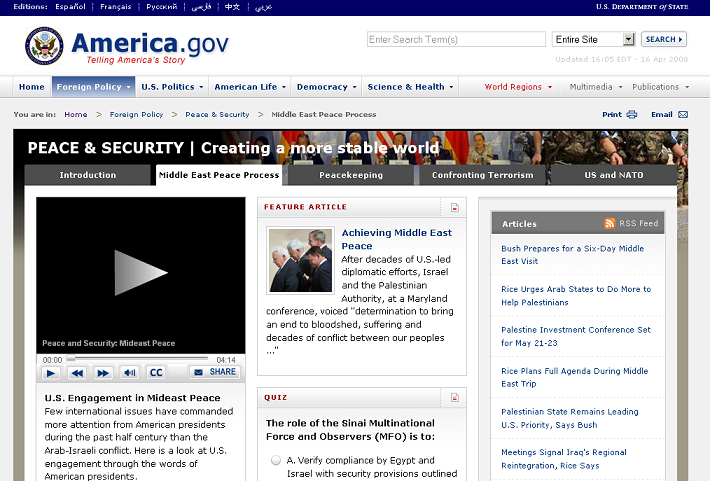Play the video using the small play button
This screenshot has width=710, height=481.
[x=51, y=373]
